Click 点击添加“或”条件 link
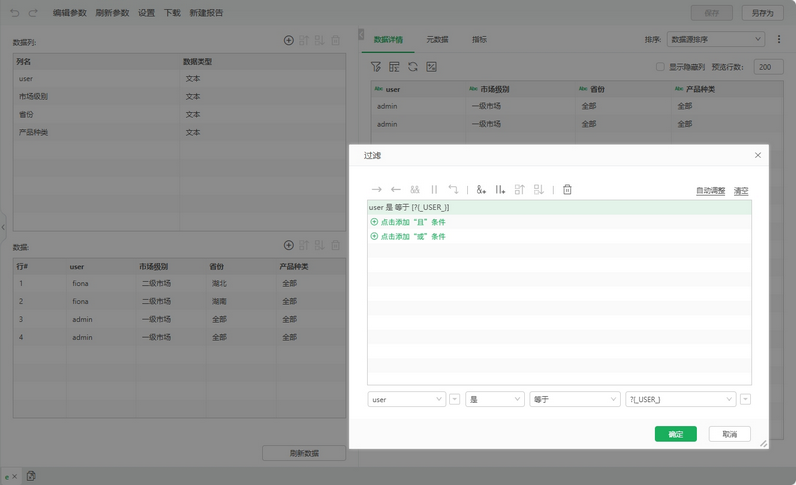This screenshot has height=485, width=796. (413, 237)
